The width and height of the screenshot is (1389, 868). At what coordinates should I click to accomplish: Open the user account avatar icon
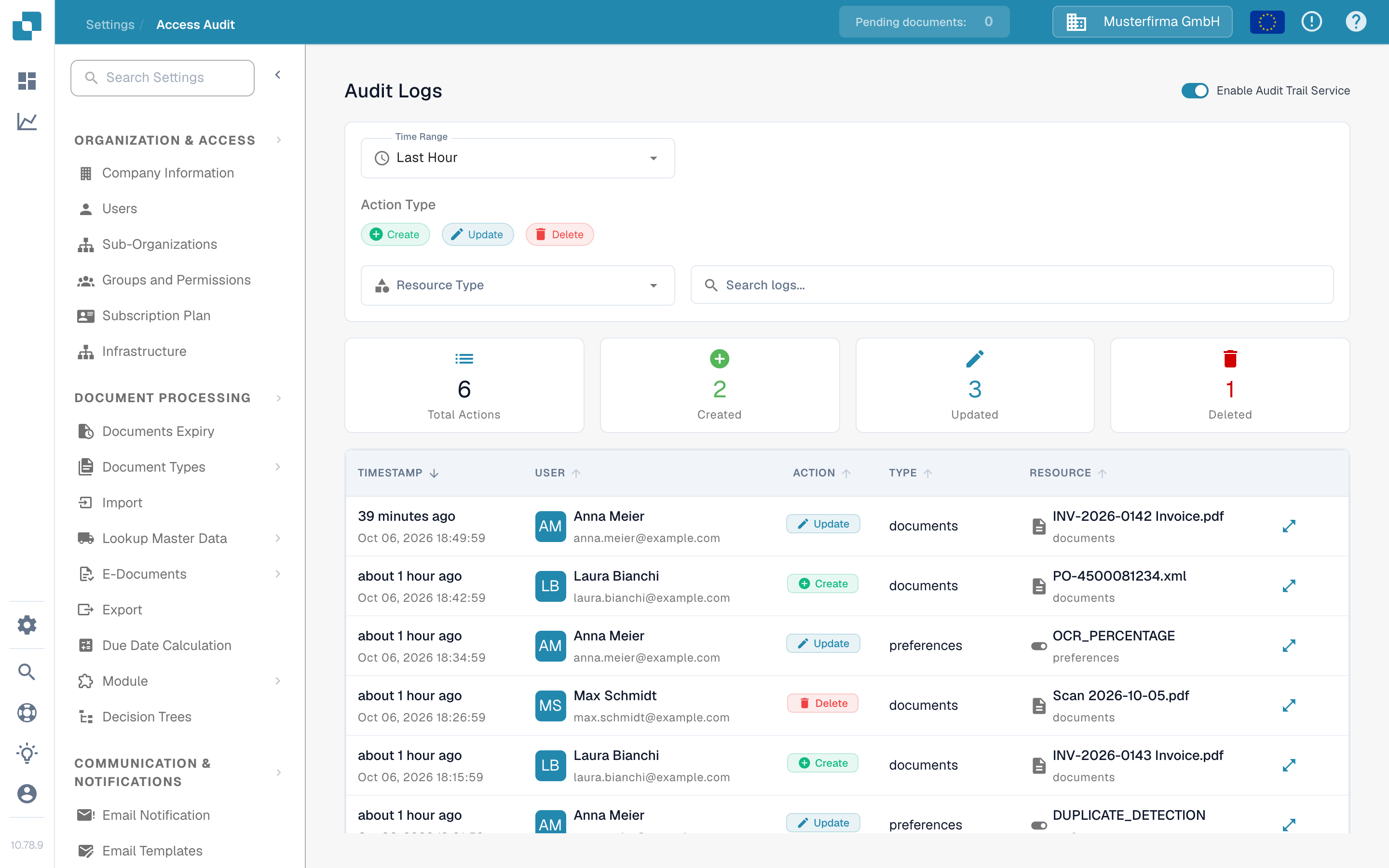[x=27, y=794]
